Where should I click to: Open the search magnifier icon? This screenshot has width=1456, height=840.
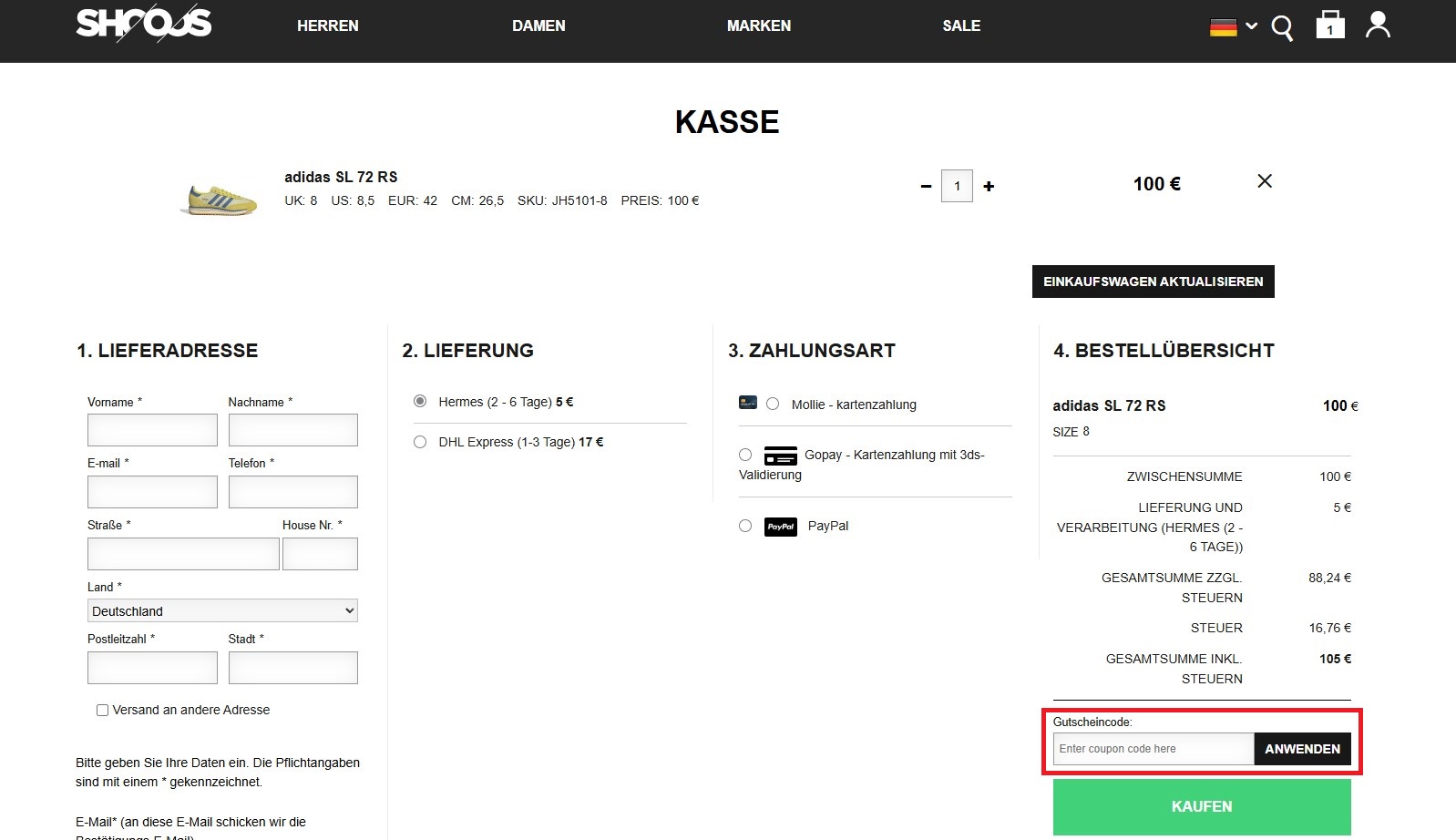click(1282, 28)
